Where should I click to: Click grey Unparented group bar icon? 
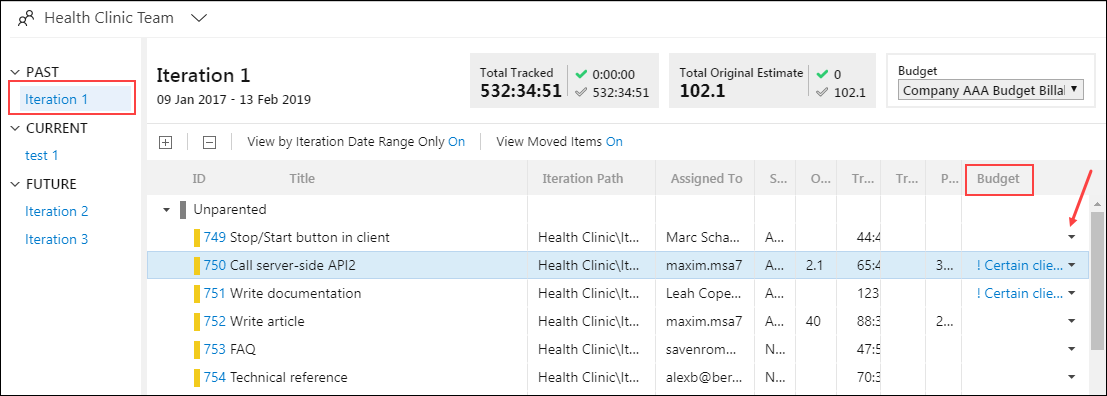(x=183, y=209)
